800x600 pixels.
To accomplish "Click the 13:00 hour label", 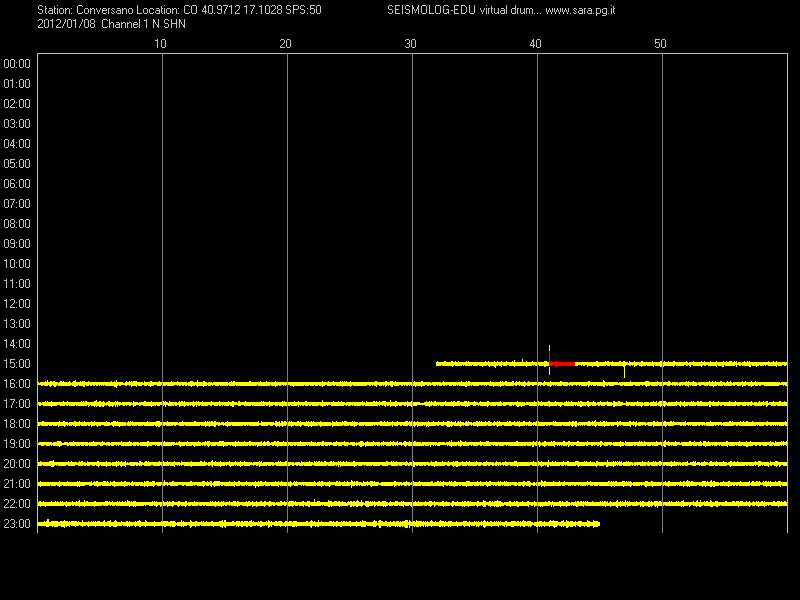I will pos(17,323).
